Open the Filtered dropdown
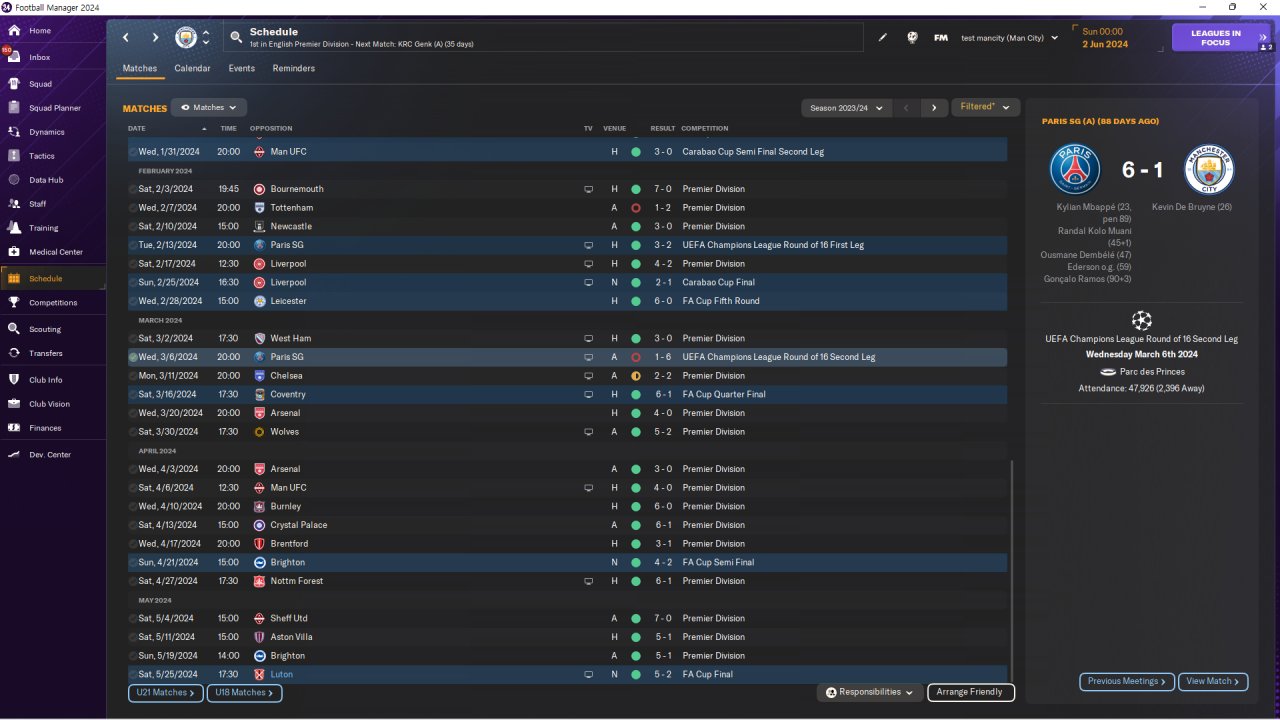 [985, 107]
